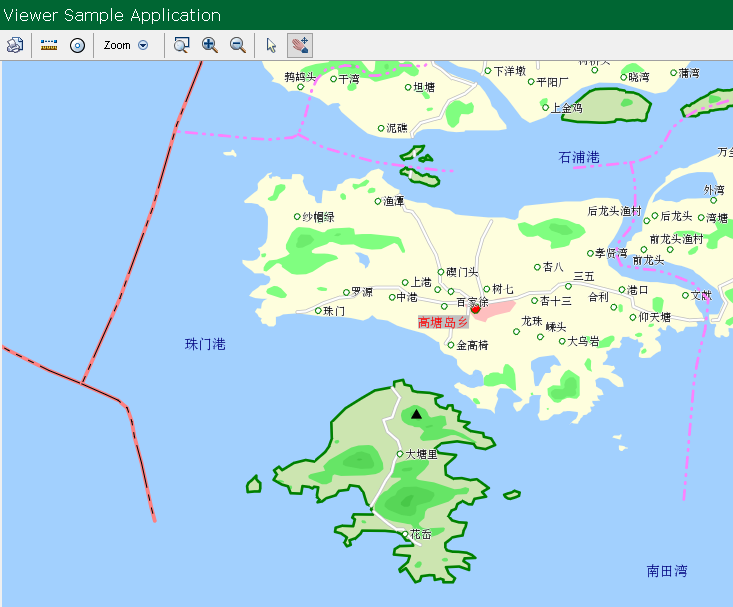Click the zoom in magnifier

coord(210,45)
